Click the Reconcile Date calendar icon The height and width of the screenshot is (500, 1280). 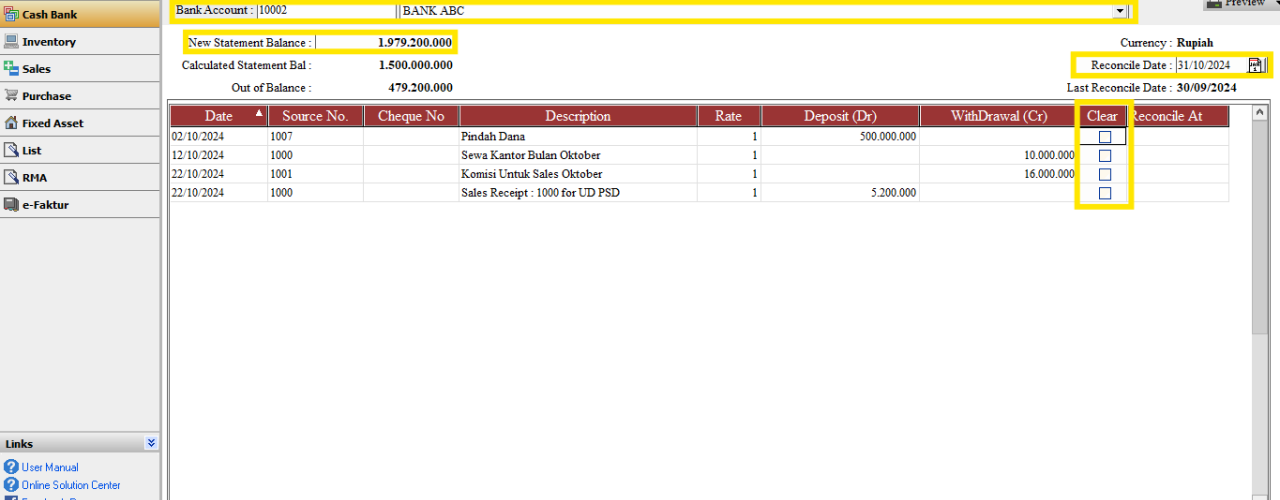point(1255,65)
